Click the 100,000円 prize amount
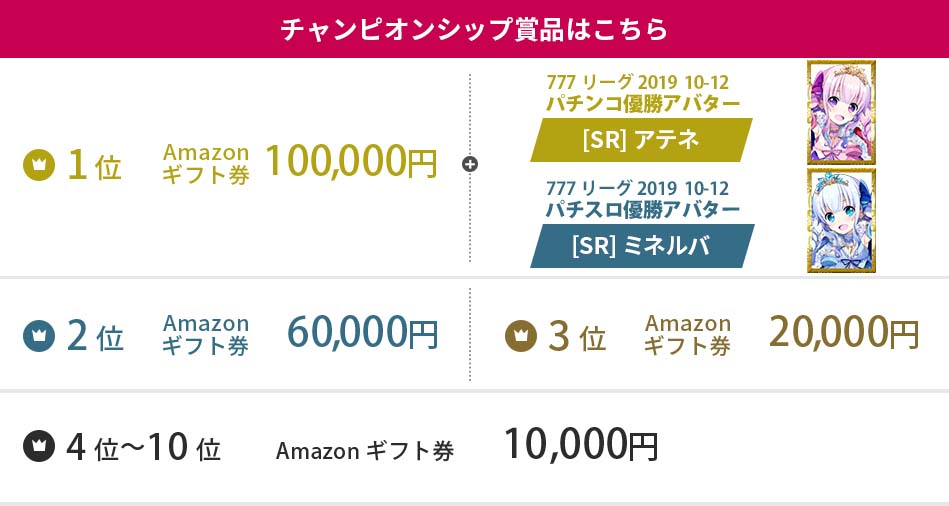 click(351, 161)
